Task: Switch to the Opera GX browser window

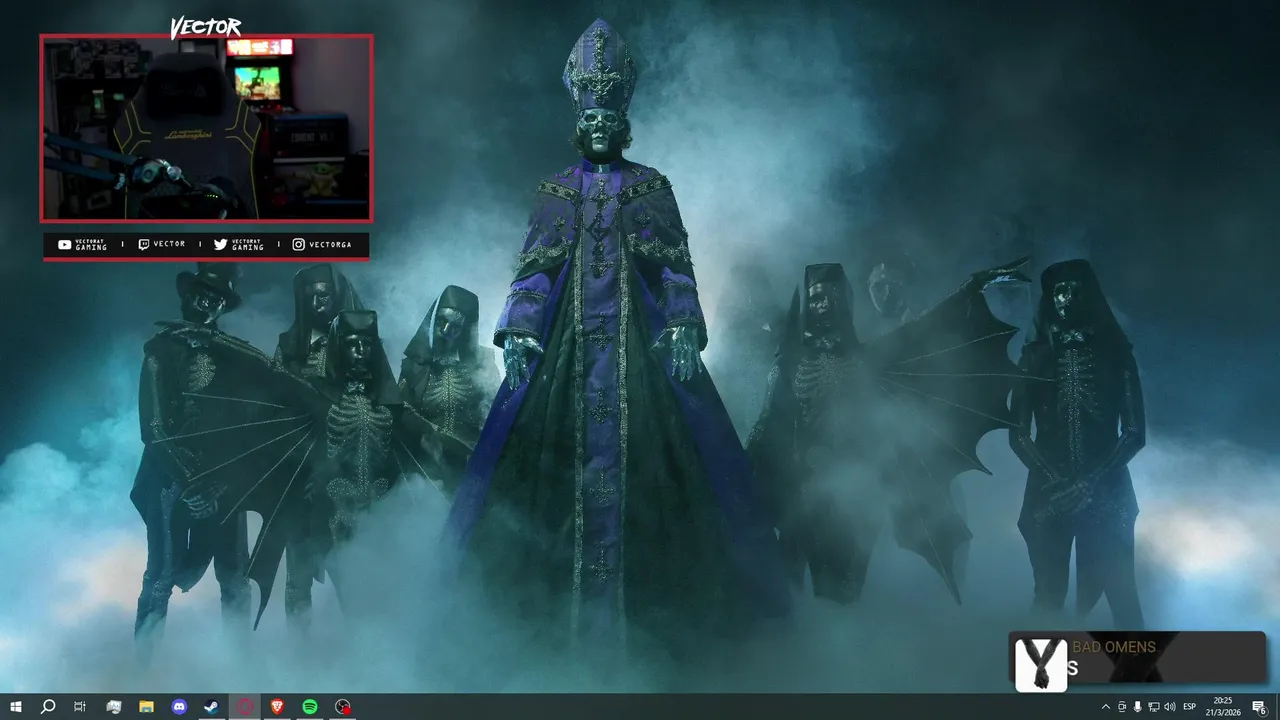Action: [x=245, y=707]
